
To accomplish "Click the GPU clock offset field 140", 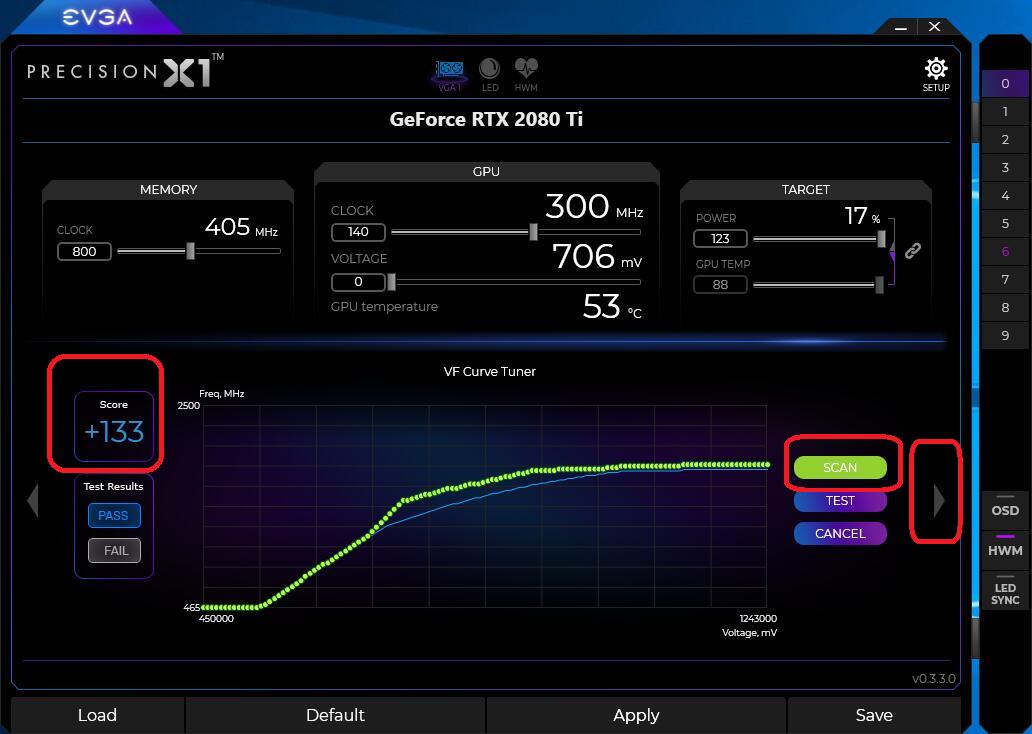I will 358,232.
